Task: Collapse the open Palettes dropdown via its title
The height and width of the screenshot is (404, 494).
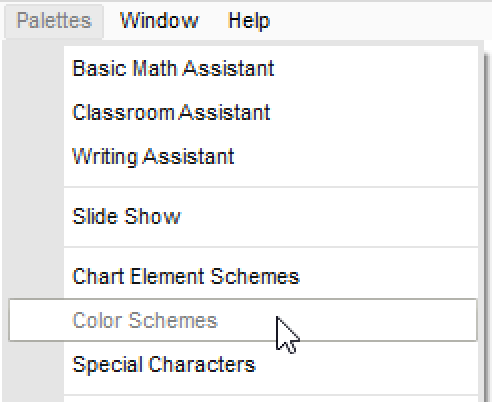Action: [x=54, y=21]
